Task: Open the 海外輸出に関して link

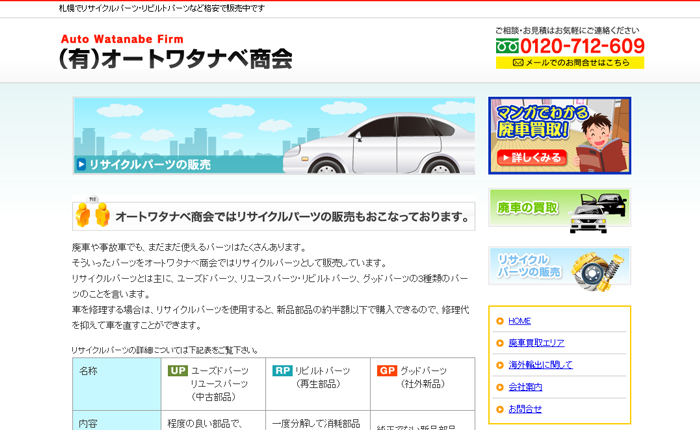Action: (x=540, y=365)
